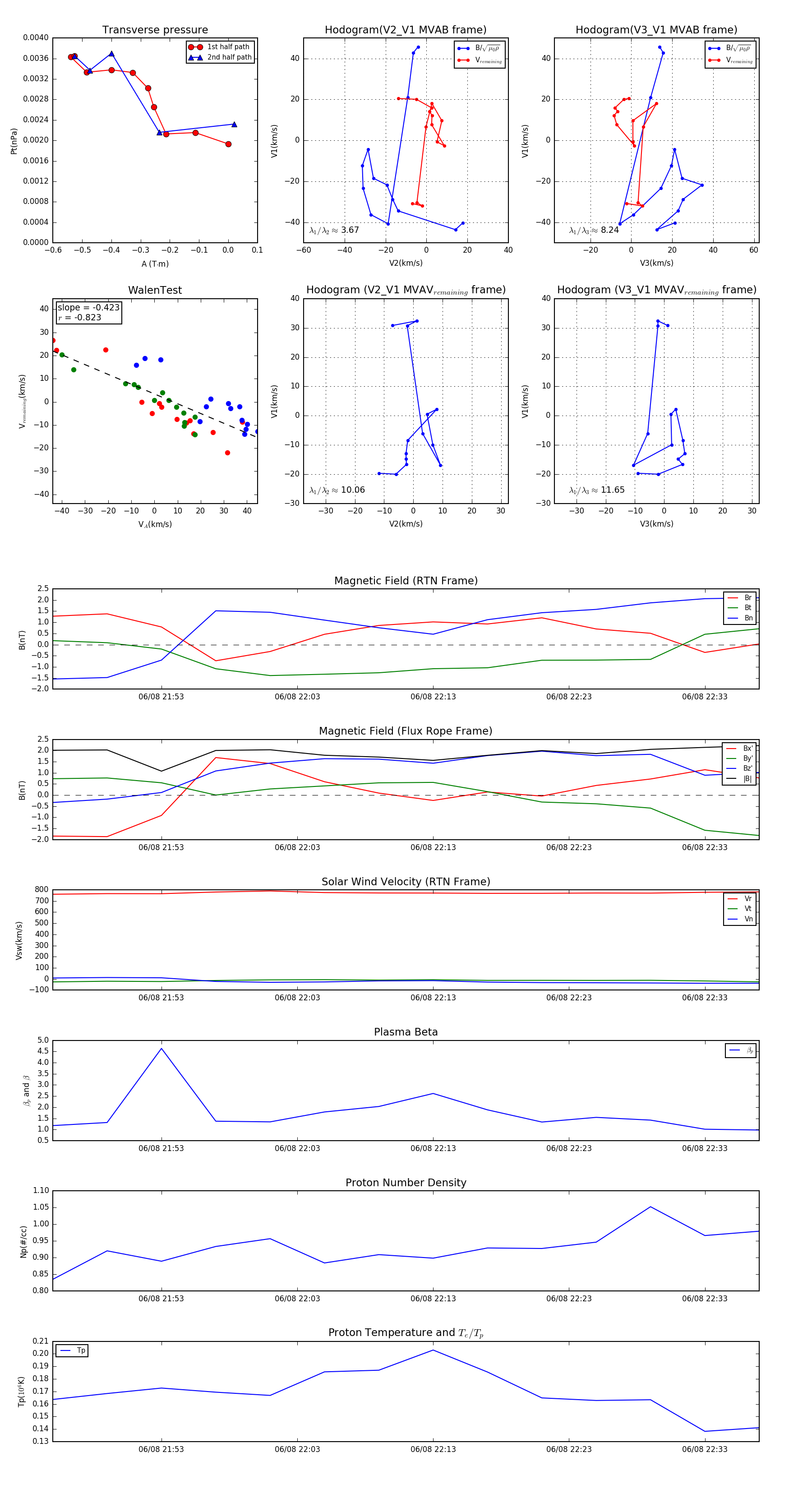Select the "Bz'" legend entry
The height and width of the screenshot is (1489, 812).
(x=740, y=768)
